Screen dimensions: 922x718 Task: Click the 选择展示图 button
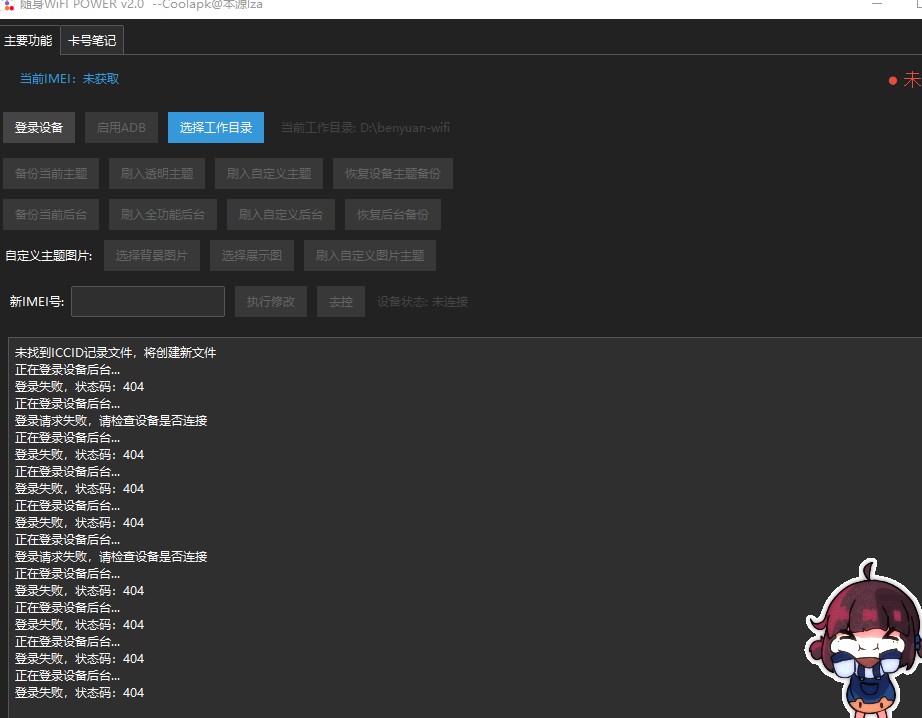(x=252, y=256)
